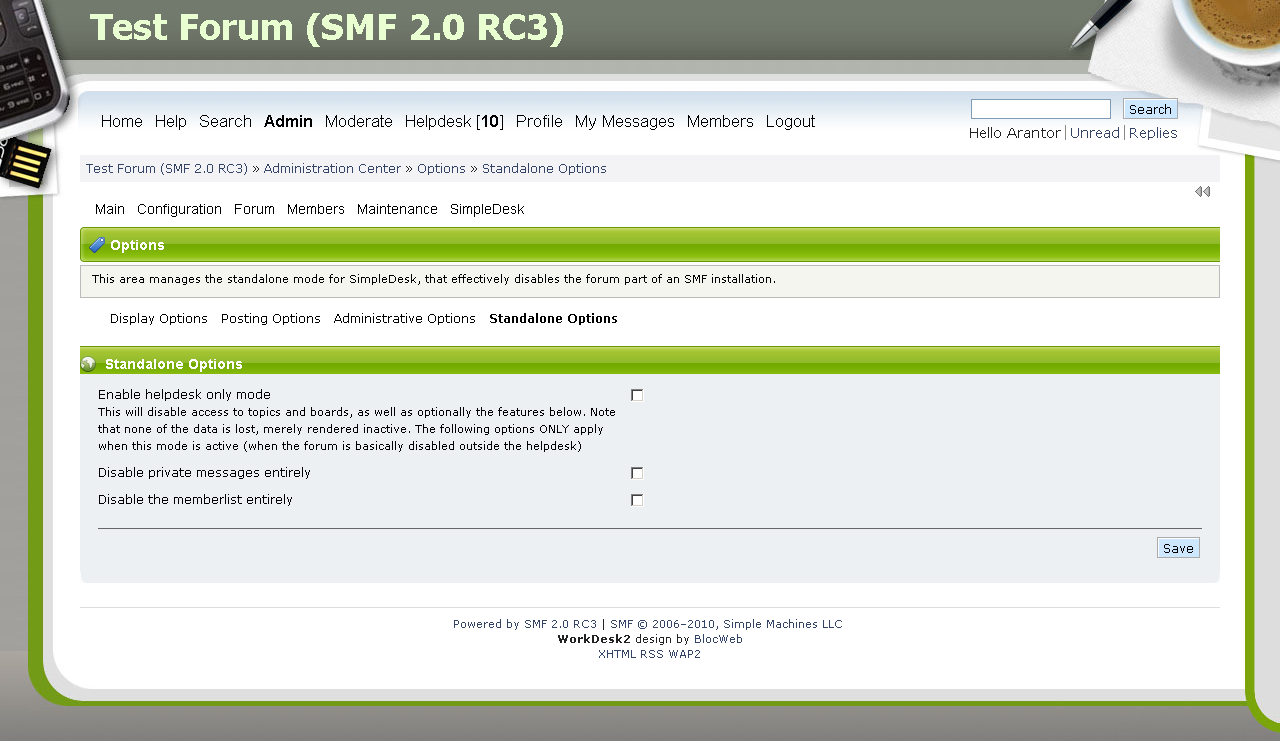Click Options breadcrumb link
The image size is (1280, 741).
point(441,168)
